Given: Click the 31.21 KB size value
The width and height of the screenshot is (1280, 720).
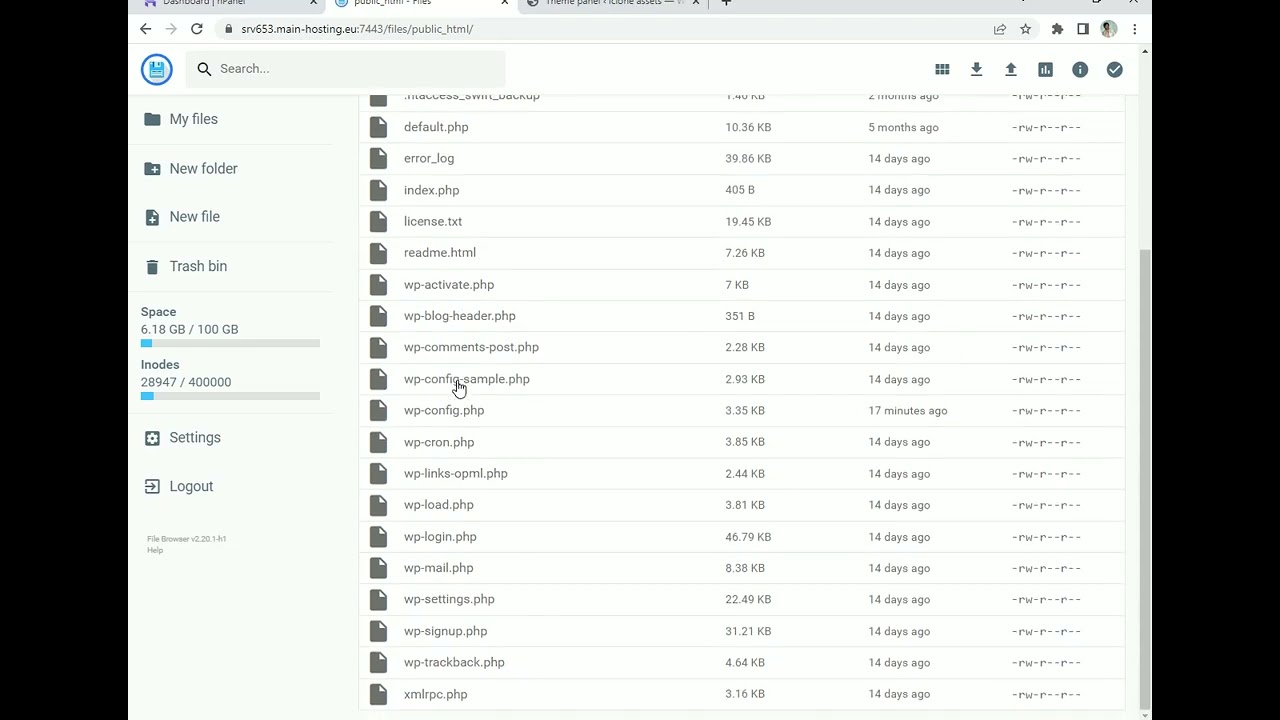Looking at the screenshot, I should 748,631.
